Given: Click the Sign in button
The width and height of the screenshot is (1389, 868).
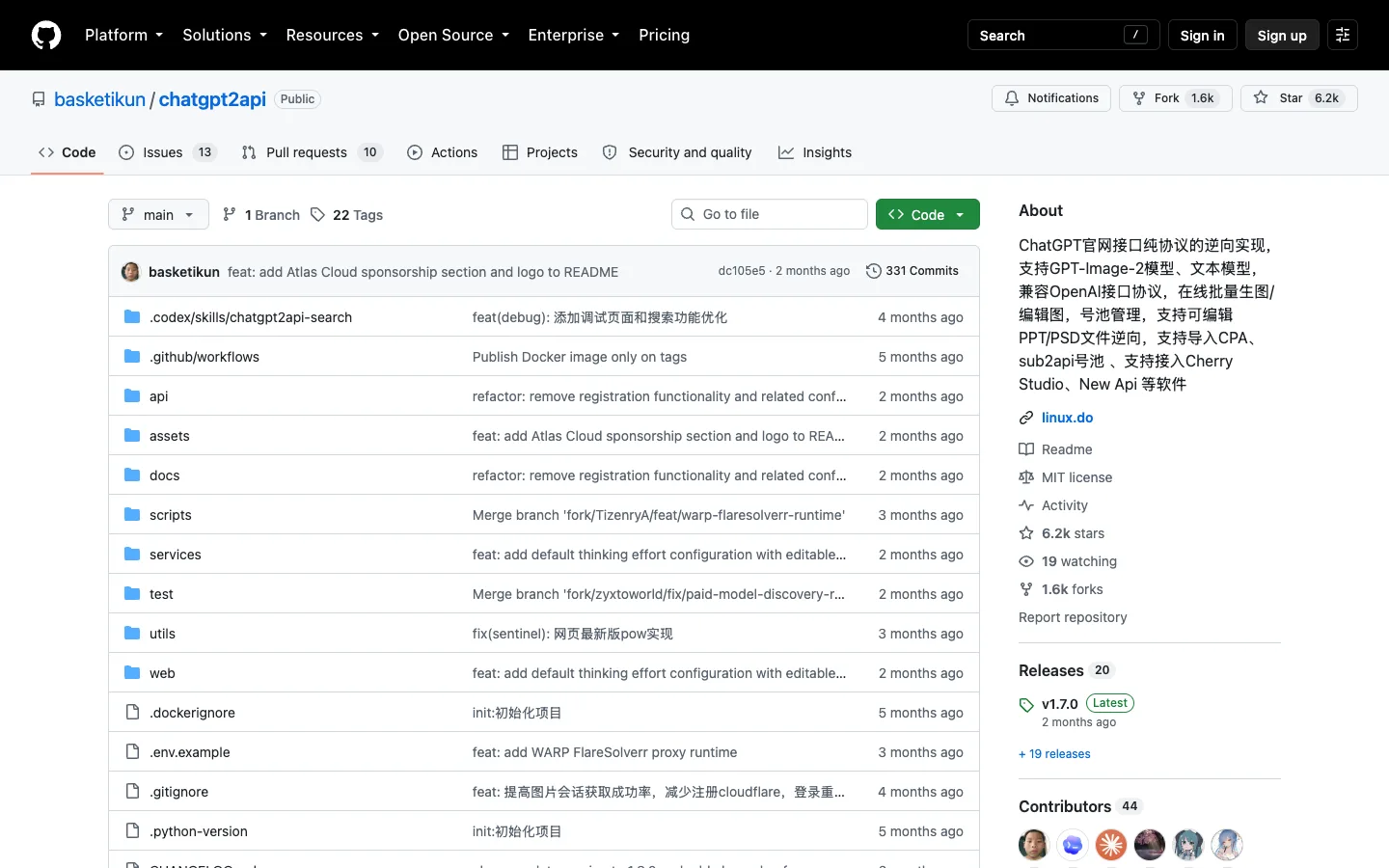Looking at the screenshot, I should tap(1202, 35).
